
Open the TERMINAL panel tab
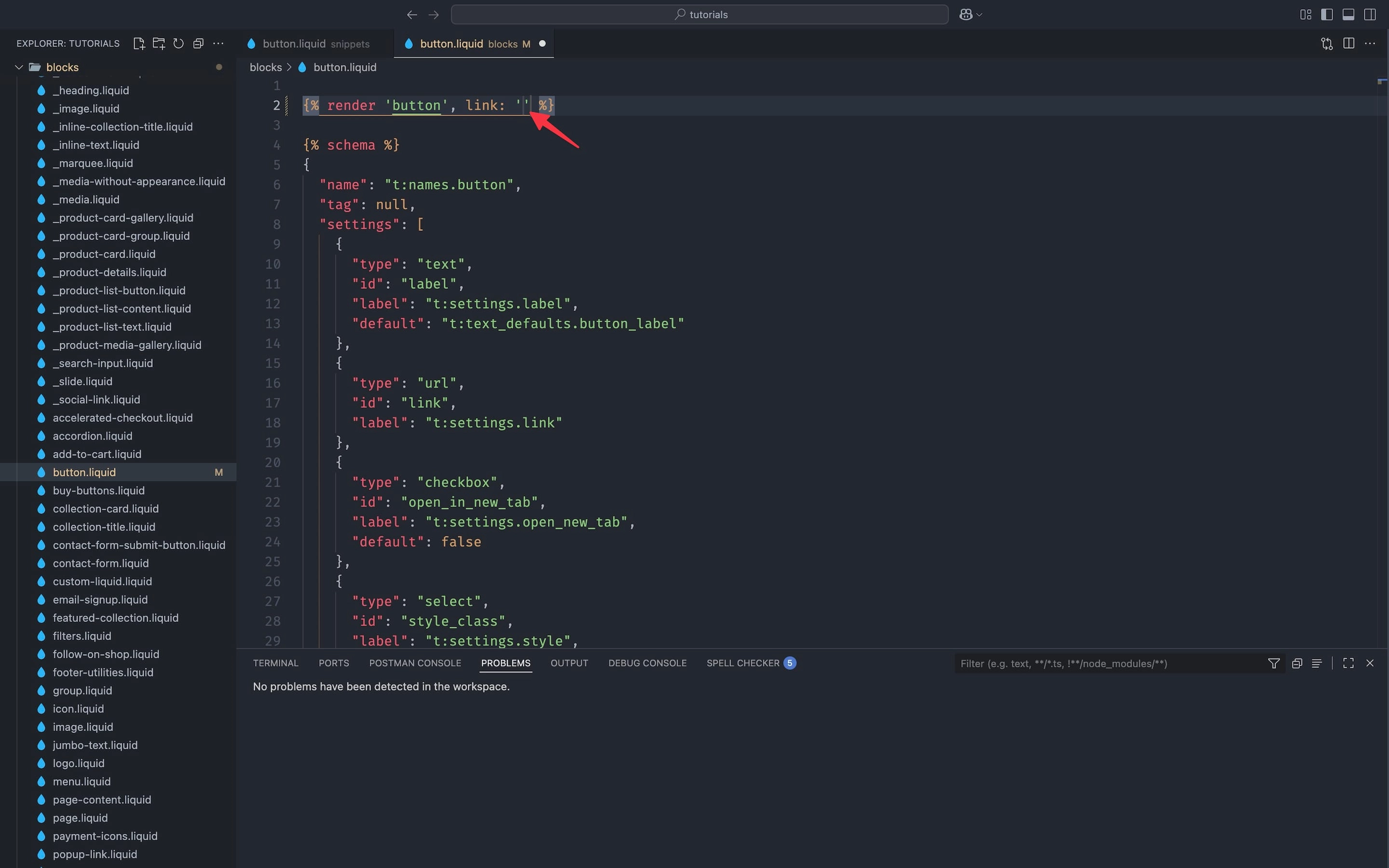point(275,663)
